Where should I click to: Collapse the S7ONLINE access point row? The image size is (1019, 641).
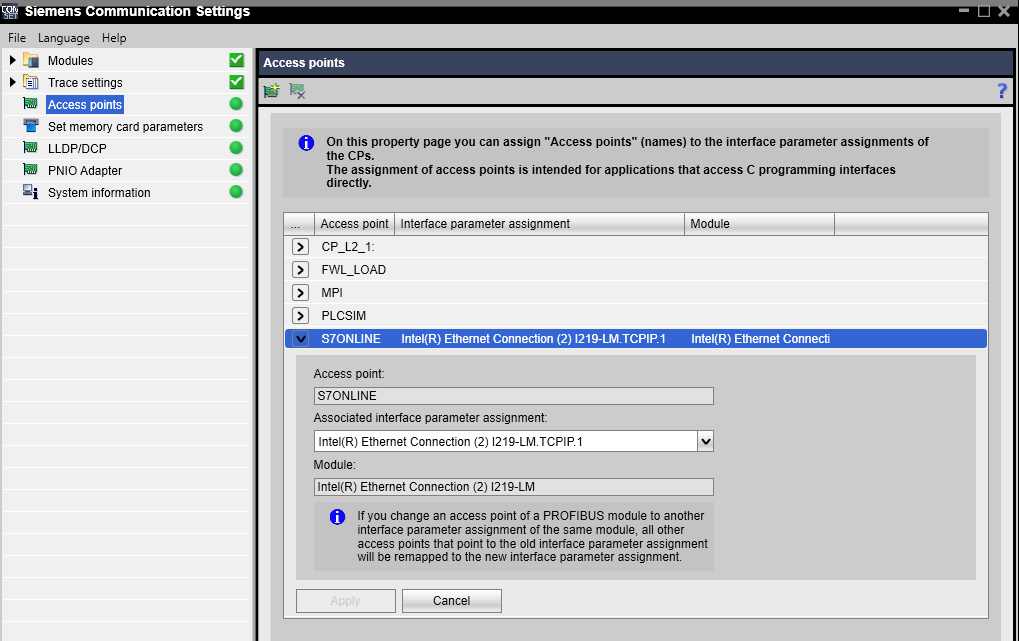[x=300, y=339]
